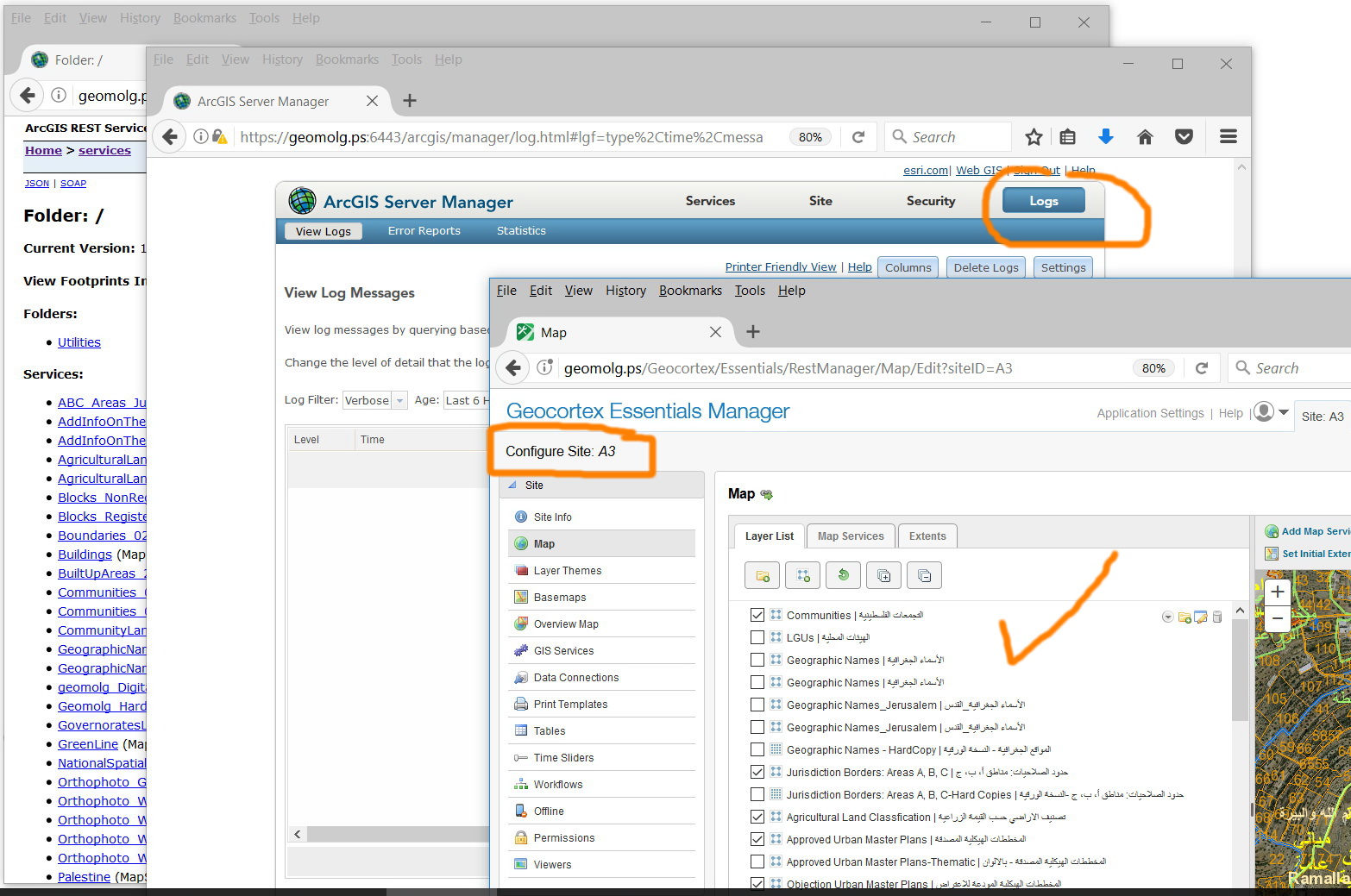
Task: Open Tools menu in the Map browser window
Action: coord(750,291)
